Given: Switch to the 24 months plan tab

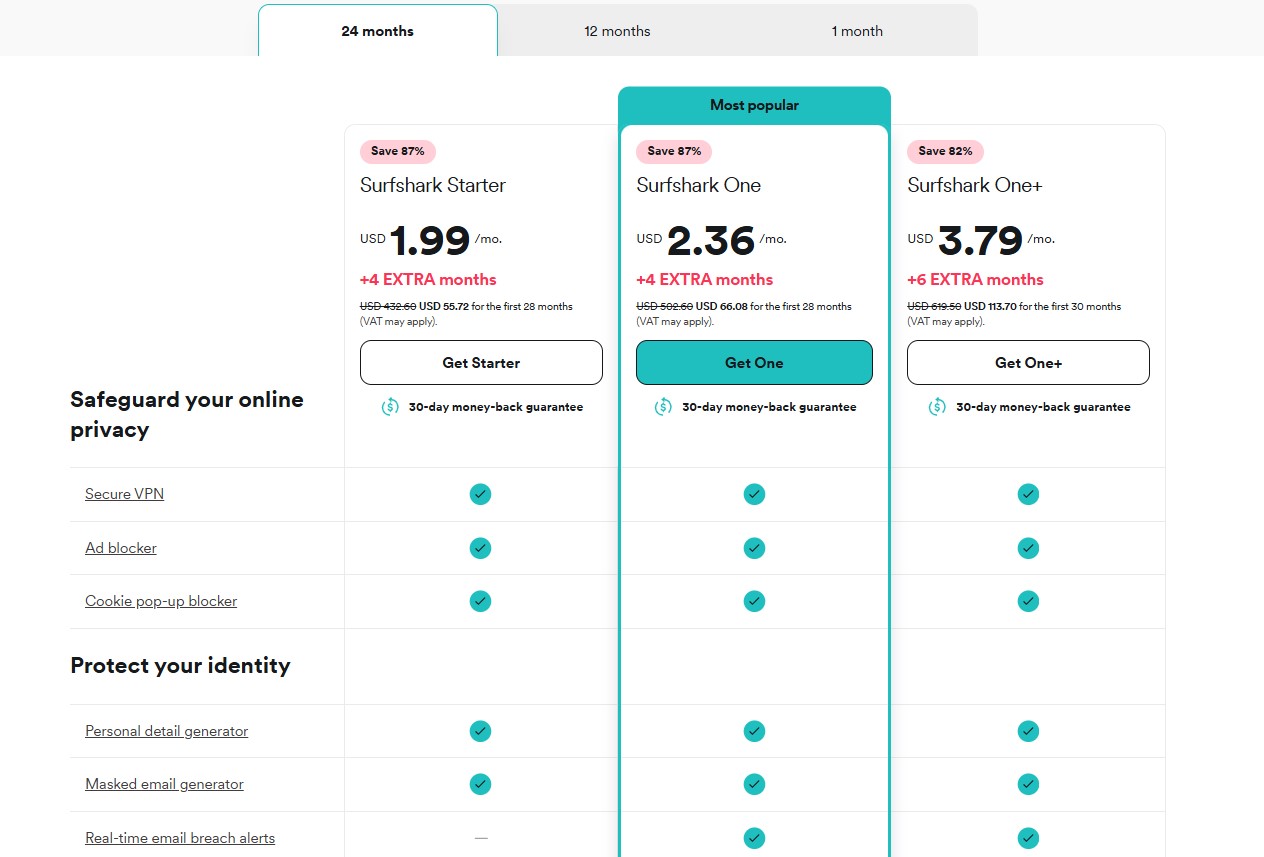Looking at the screenshot, I should pos(377,31).
